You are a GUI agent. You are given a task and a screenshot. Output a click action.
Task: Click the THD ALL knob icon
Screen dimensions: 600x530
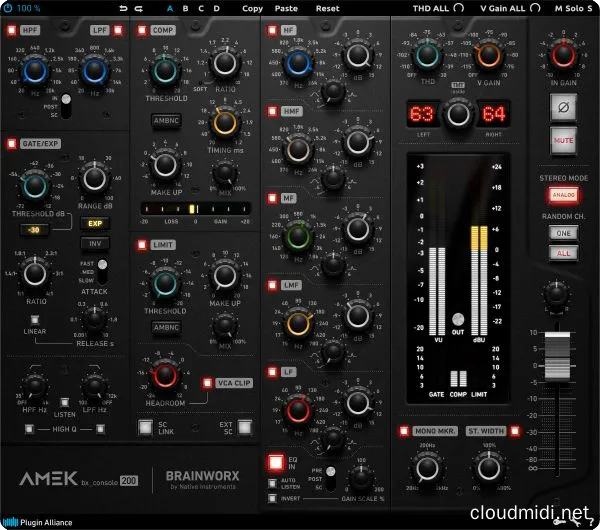(458, 8)
